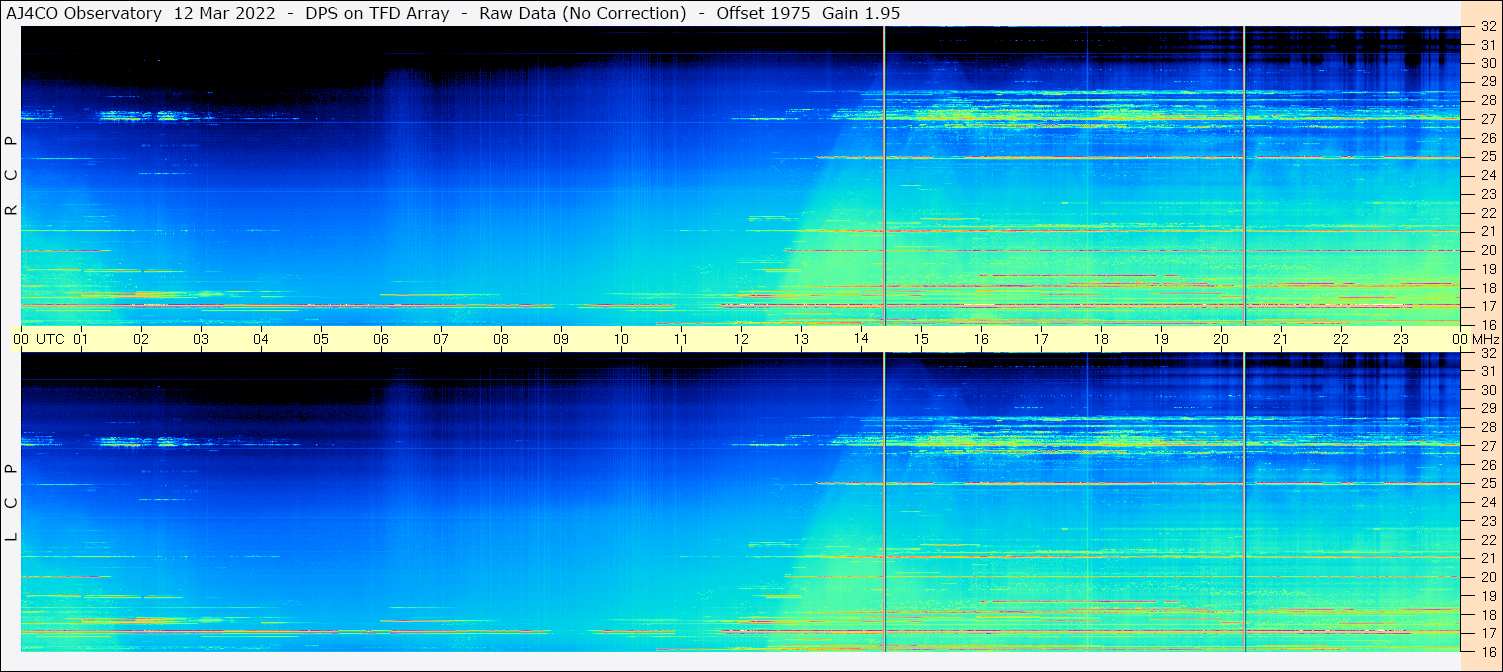Click the 29 MHz label of the RCP panel
Viewport: 1503px width, 672px height.
click(x=1487, y=82)
